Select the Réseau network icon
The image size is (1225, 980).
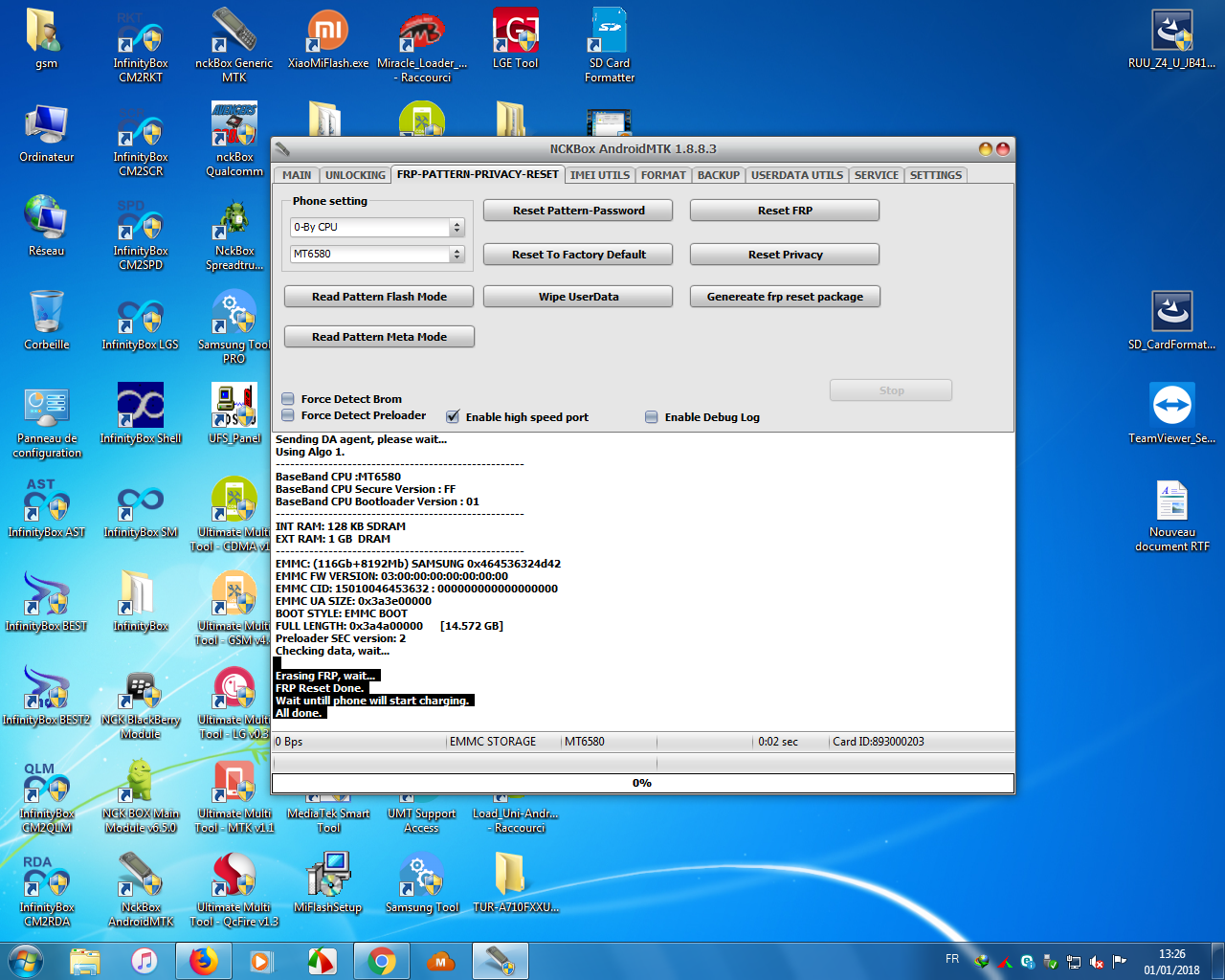click(x=47, y=227)
